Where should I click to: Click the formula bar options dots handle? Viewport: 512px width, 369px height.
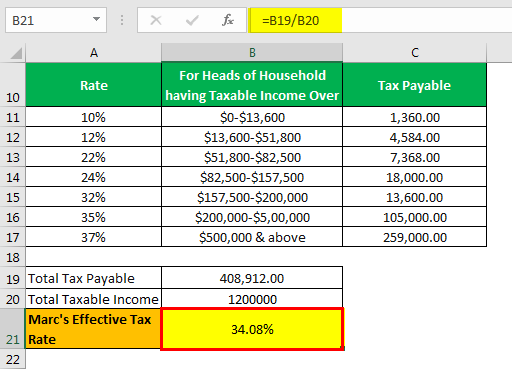122,20
